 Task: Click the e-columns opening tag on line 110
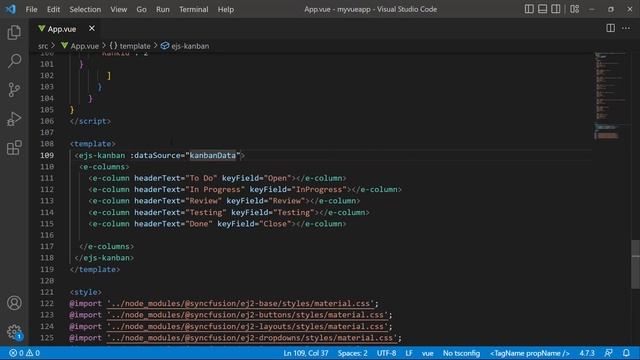point(104,167)
